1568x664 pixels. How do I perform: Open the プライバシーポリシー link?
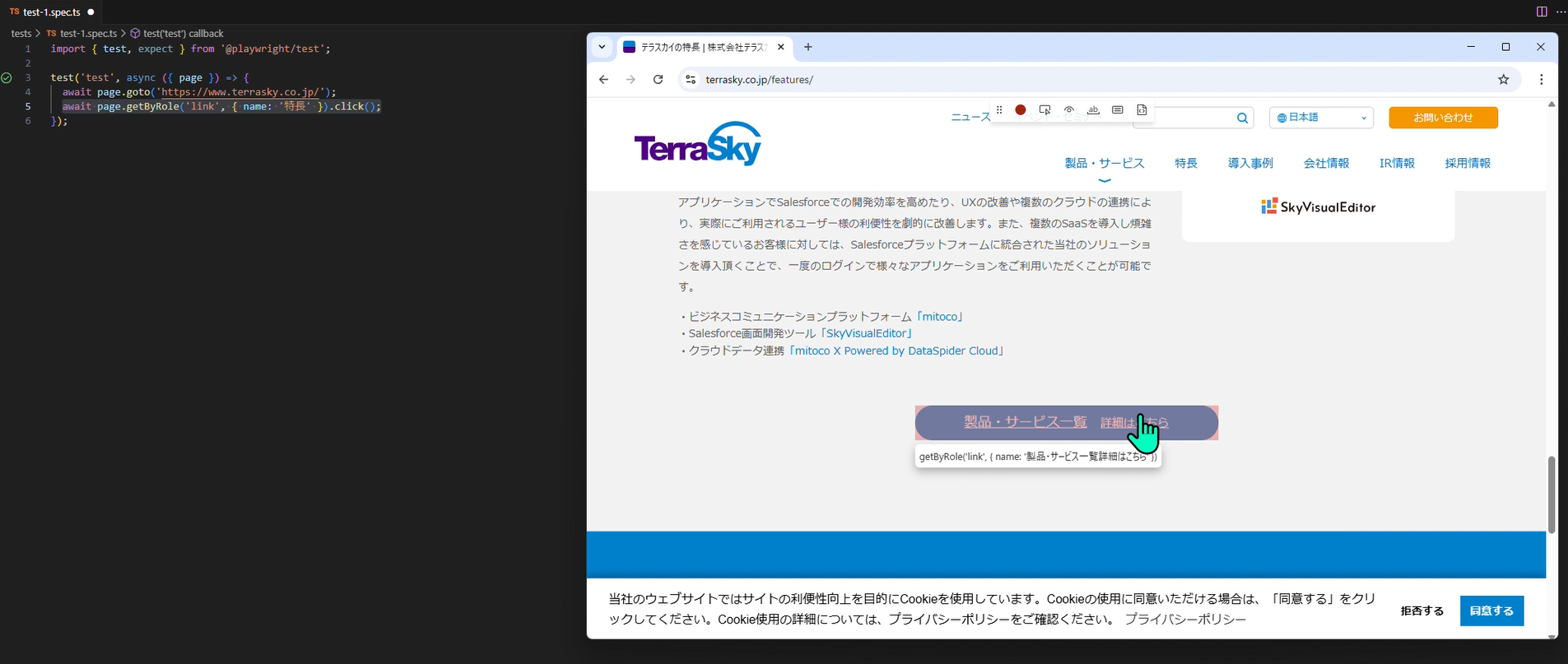point(1185,620)
